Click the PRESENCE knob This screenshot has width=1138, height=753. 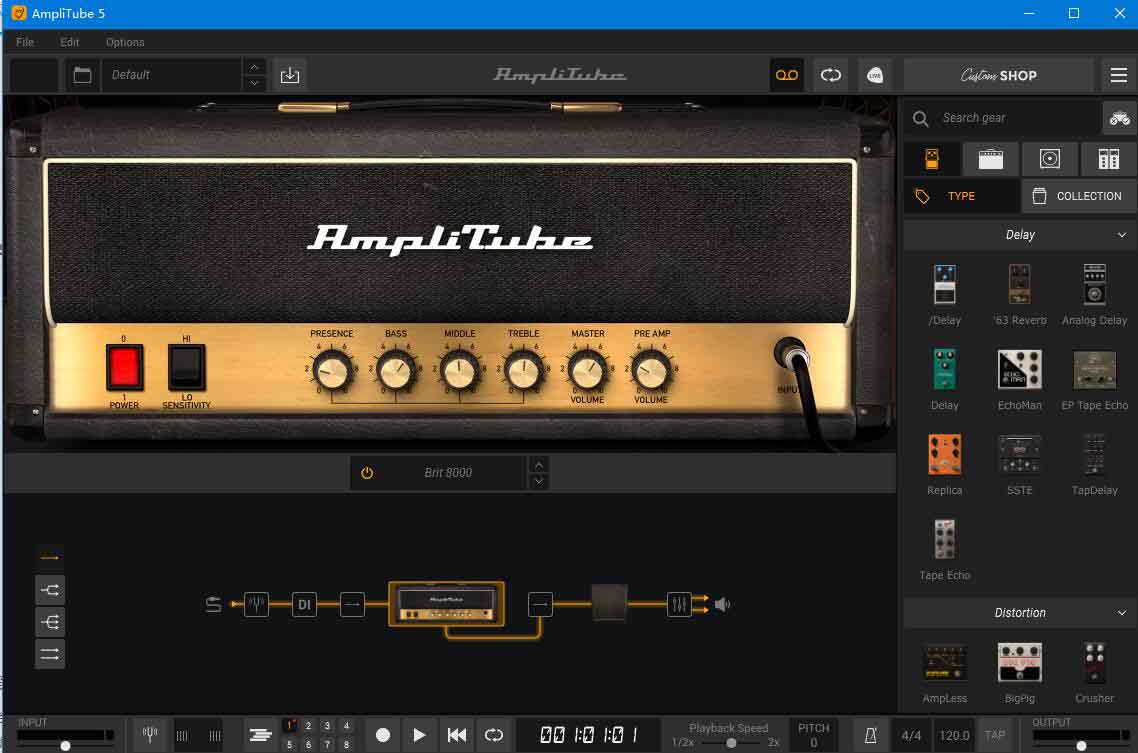(332, 371)
